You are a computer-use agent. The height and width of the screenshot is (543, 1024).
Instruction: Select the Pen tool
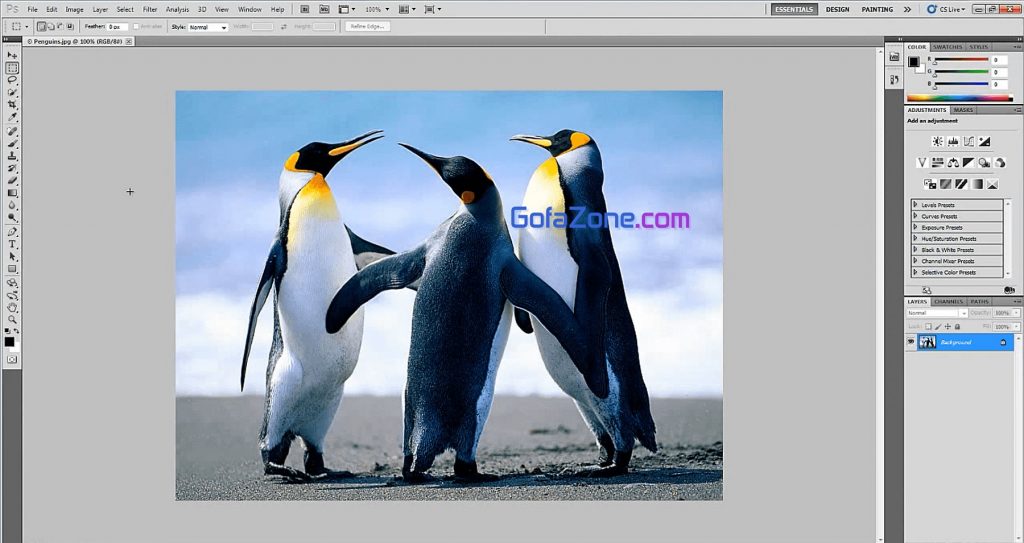pos(12,232)
